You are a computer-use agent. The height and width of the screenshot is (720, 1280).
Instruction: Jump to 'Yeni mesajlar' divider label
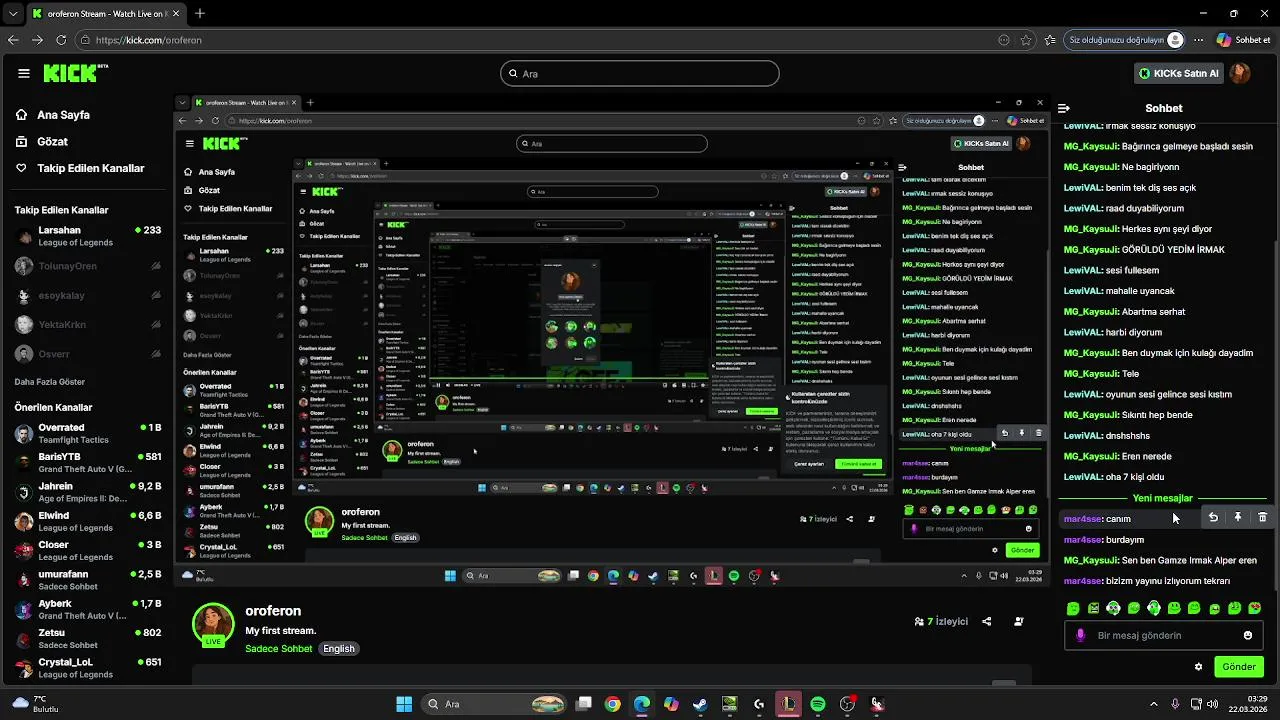[1162, 498]
